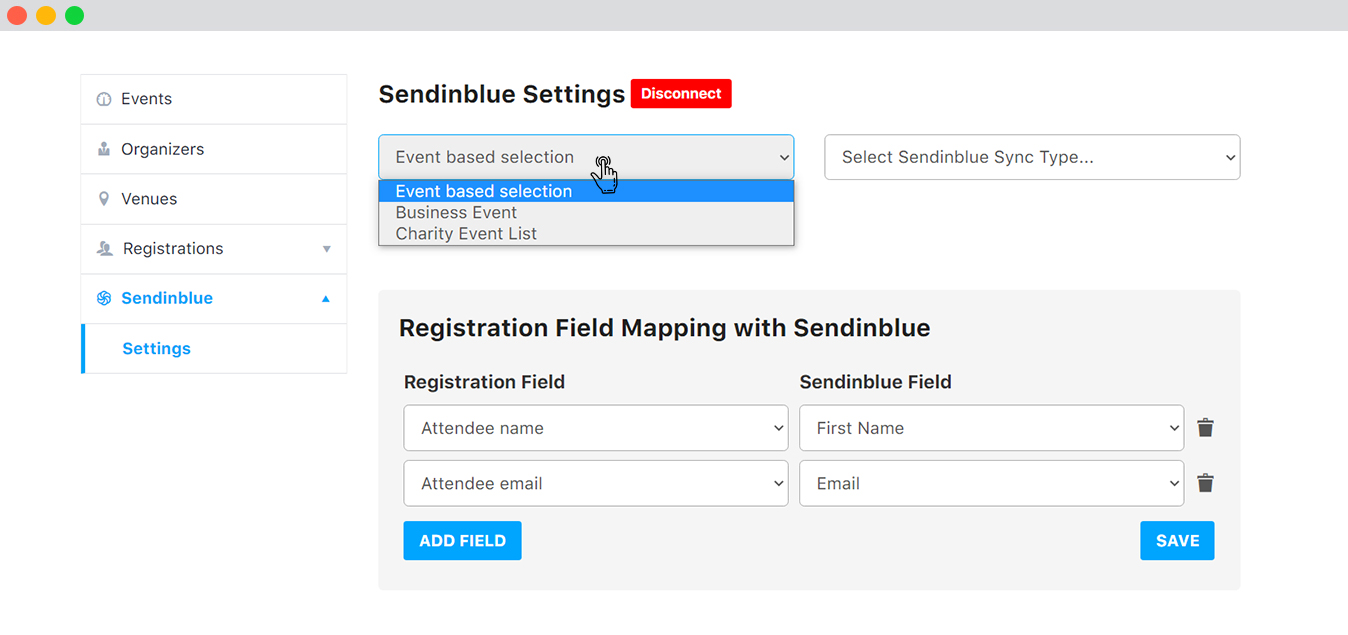Image resolution: width=1348 pixels, height=635 pixels.
Task: Maximize the window with the green button
Action: (x=75, y=15)
